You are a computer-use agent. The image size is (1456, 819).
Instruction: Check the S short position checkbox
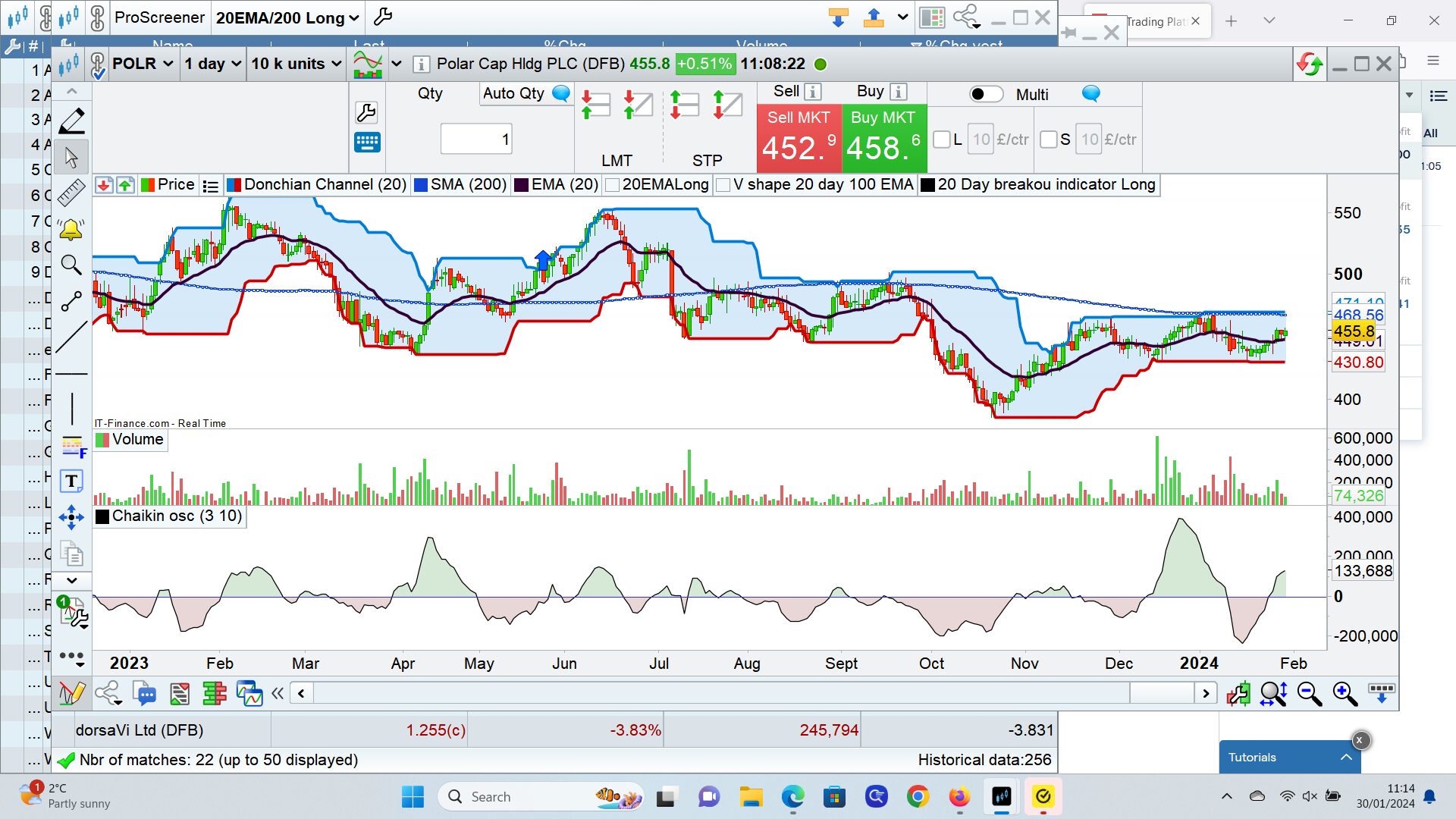click(x=1049, y=140)
